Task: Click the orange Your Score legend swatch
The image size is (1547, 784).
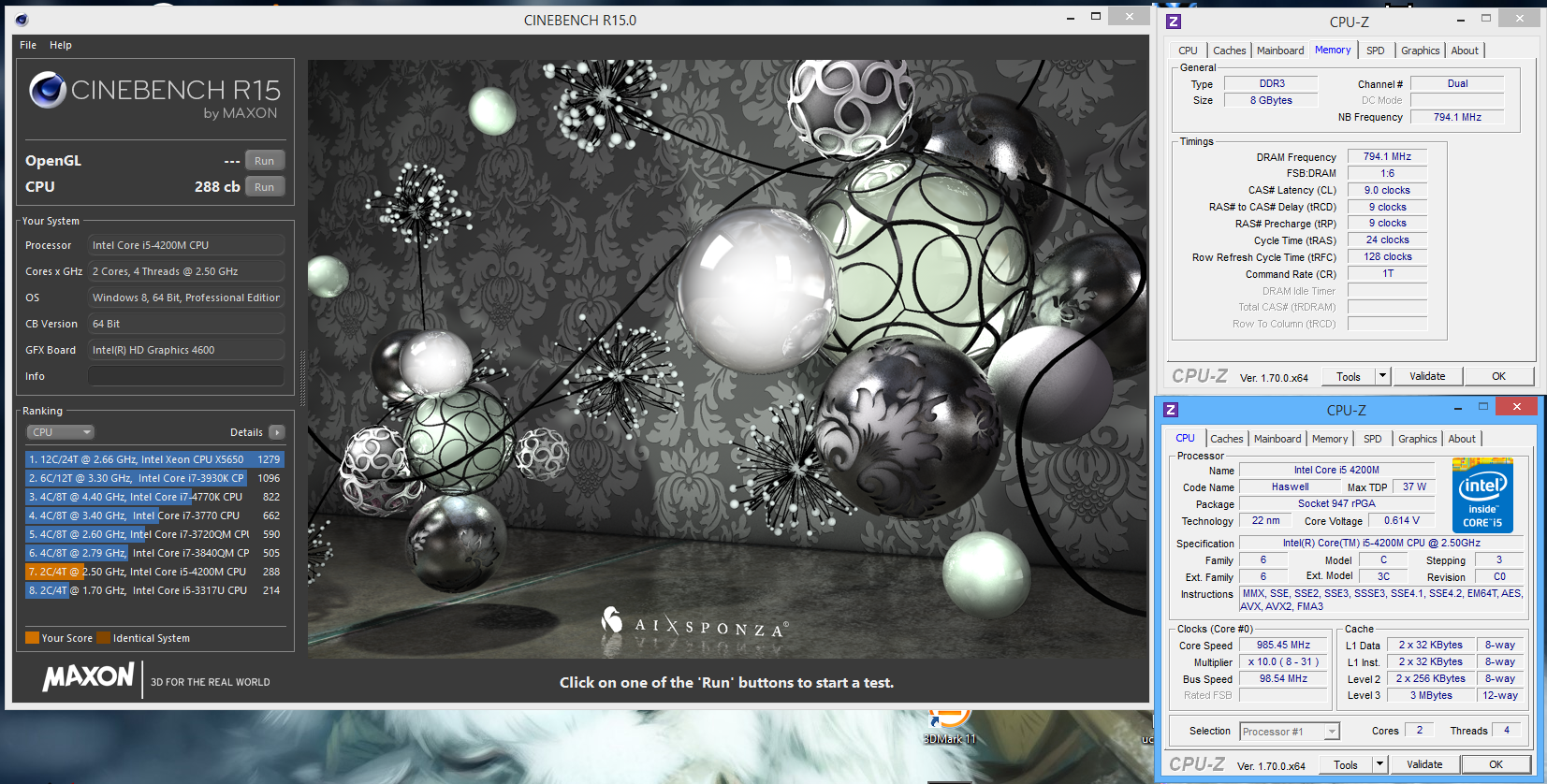Action: pyautogui.click(x=33, y=638)
